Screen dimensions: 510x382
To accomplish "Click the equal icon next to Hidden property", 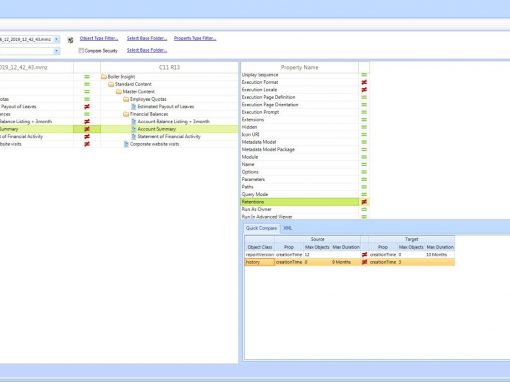I will pos(364,127).
